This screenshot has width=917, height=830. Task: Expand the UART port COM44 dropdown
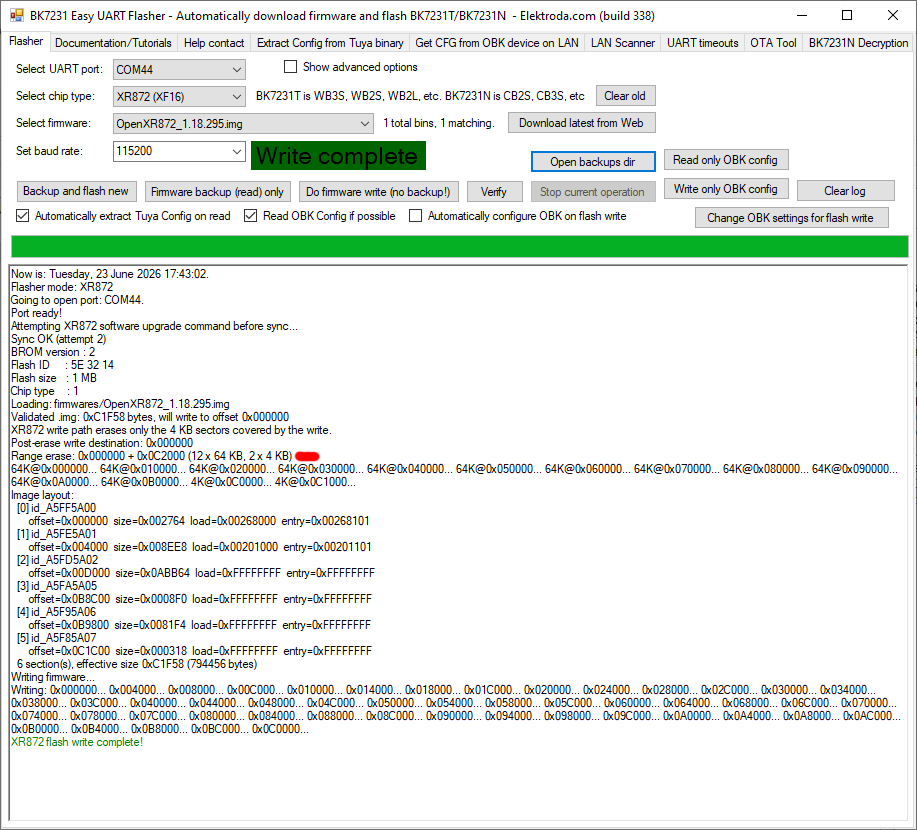(236, 70)
